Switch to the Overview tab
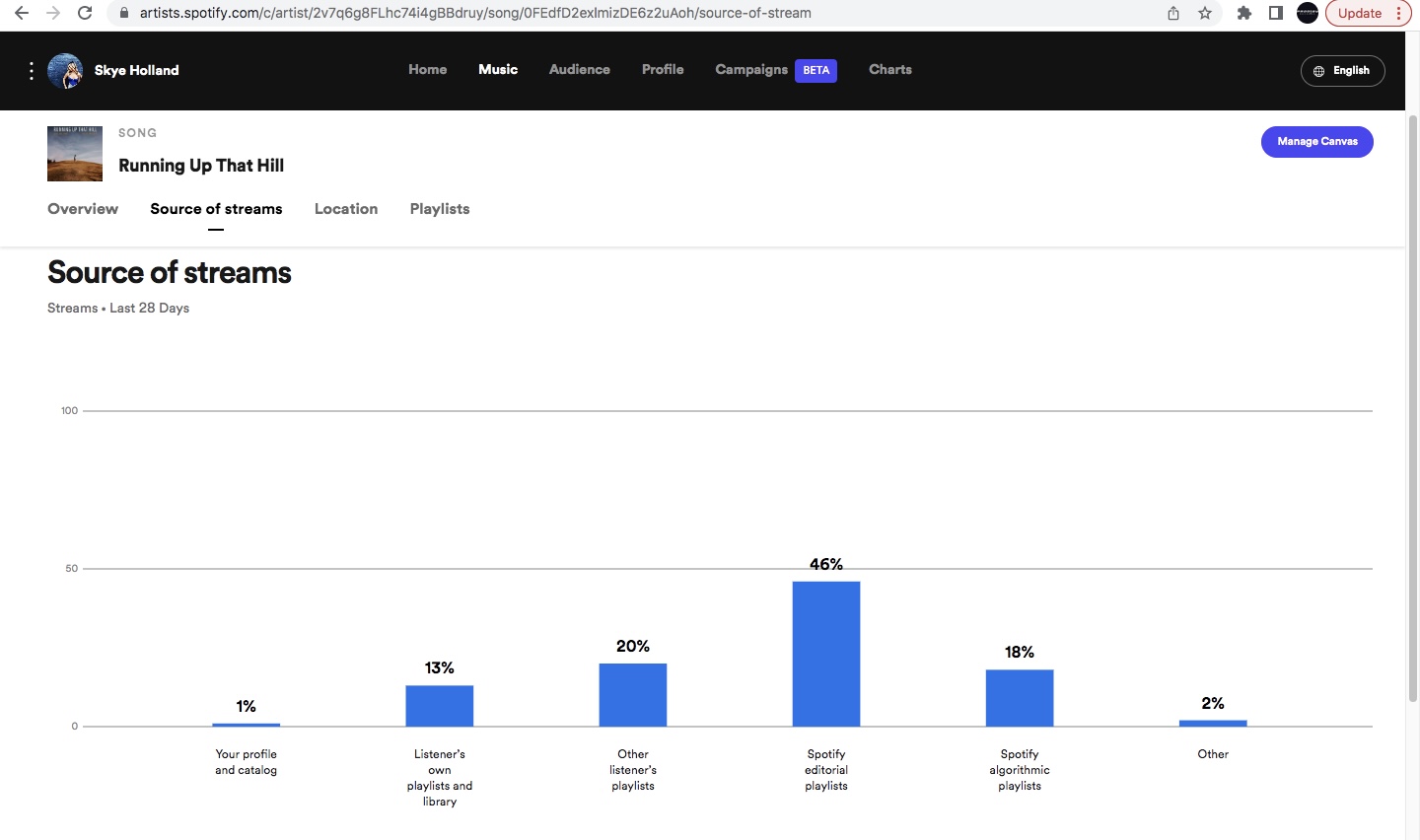 tap(83, 209)
